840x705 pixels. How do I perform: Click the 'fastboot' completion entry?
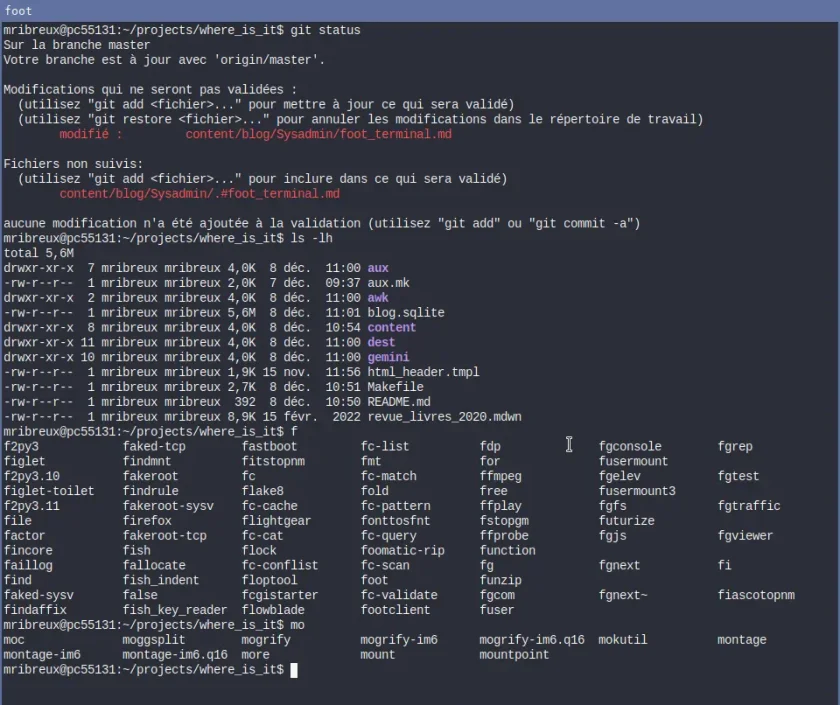[269, 447]
